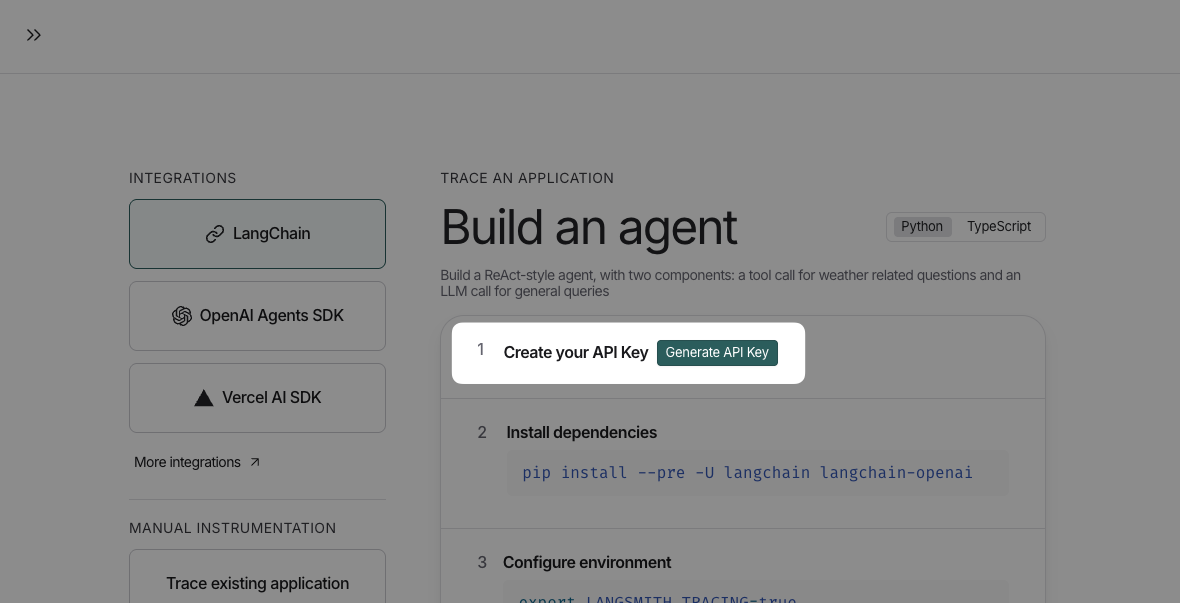Click the MANUAL INSTRUMENTATION section label
The image size is (1180, 603).
pos(233,528)
